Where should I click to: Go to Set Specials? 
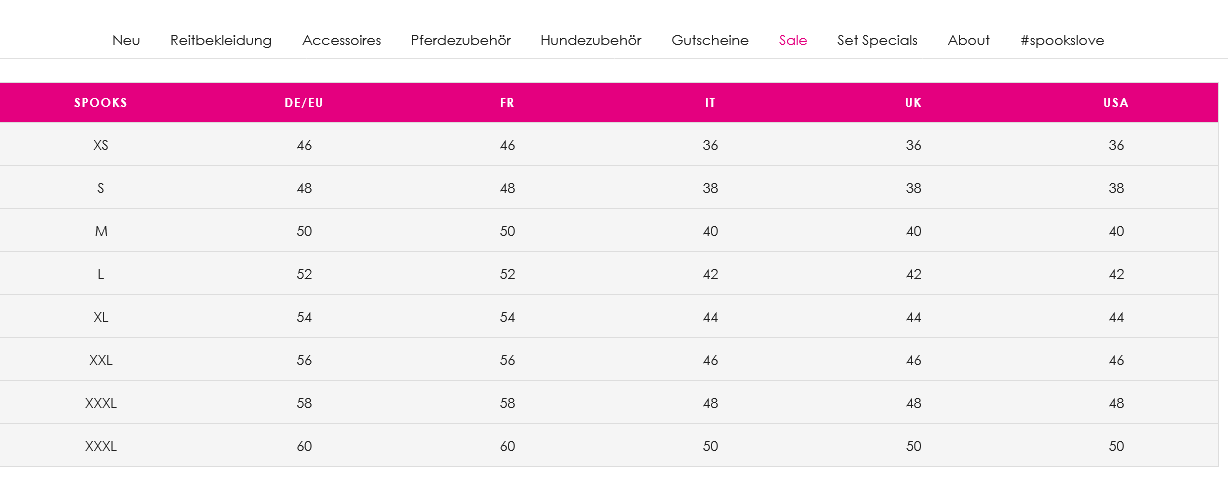point(877,40)
